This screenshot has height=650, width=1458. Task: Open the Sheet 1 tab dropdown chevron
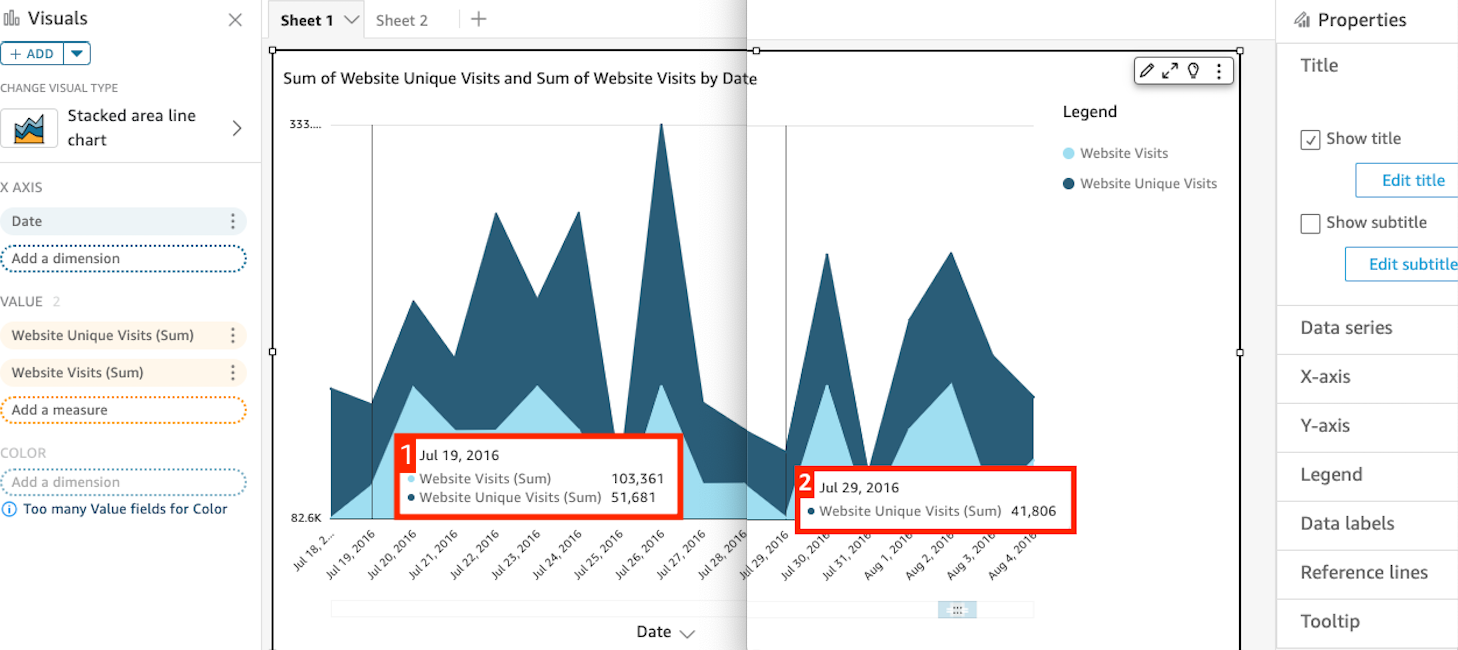[x=351, y=20]
